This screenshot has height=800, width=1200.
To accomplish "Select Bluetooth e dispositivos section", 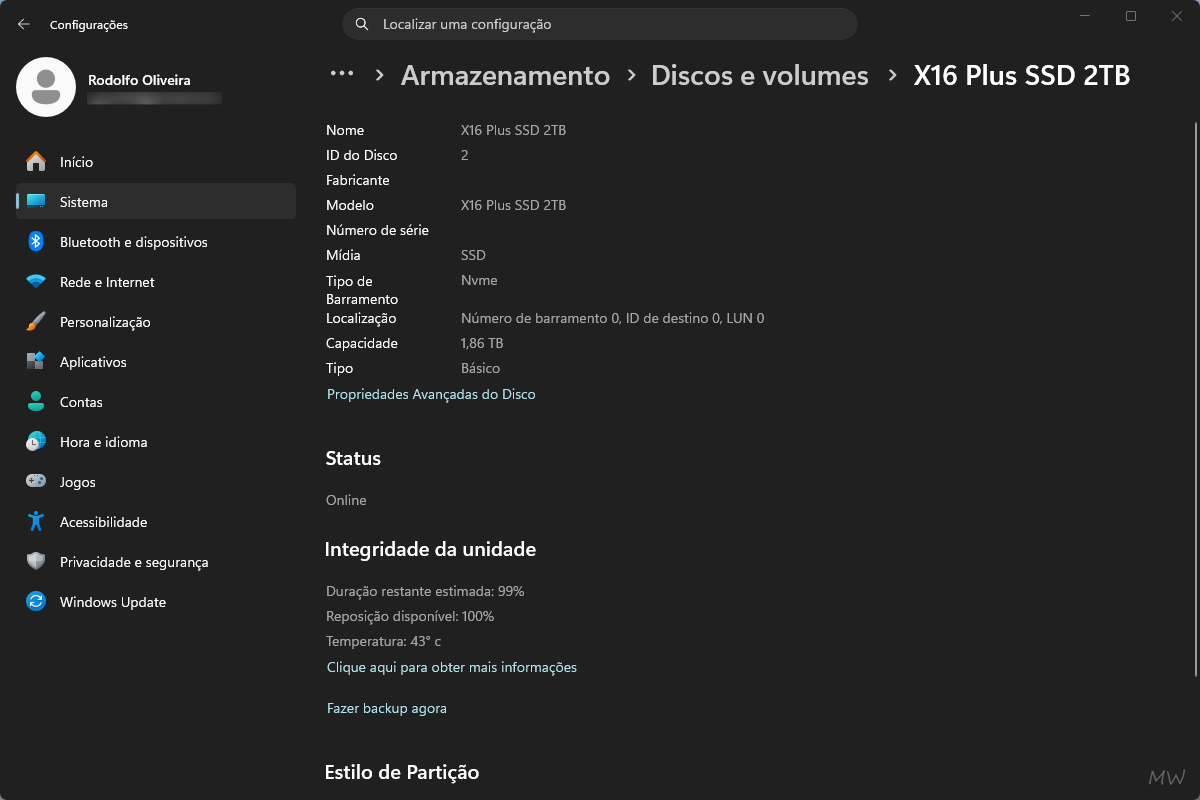I will (x=156, y=242).
